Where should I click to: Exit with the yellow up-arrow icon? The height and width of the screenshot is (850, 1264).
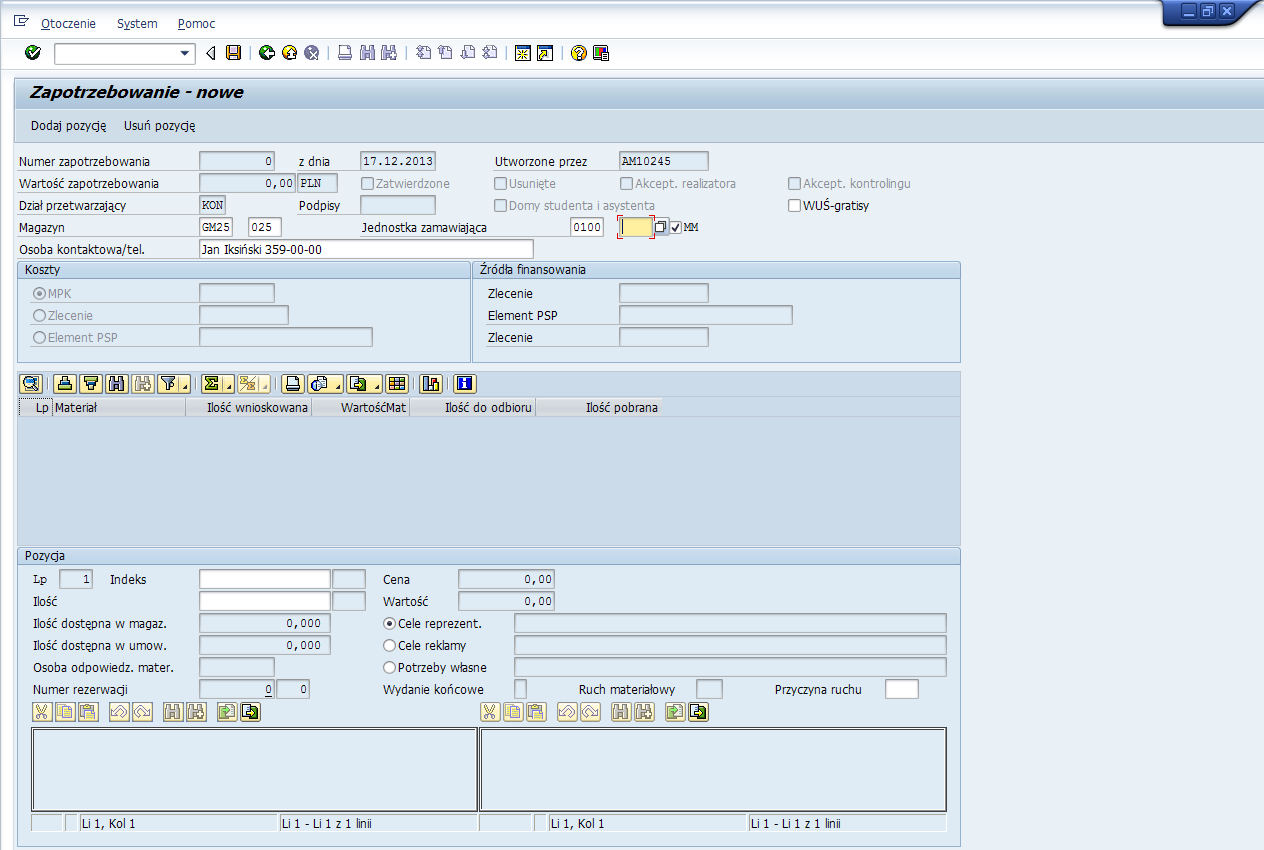[290, 53]
